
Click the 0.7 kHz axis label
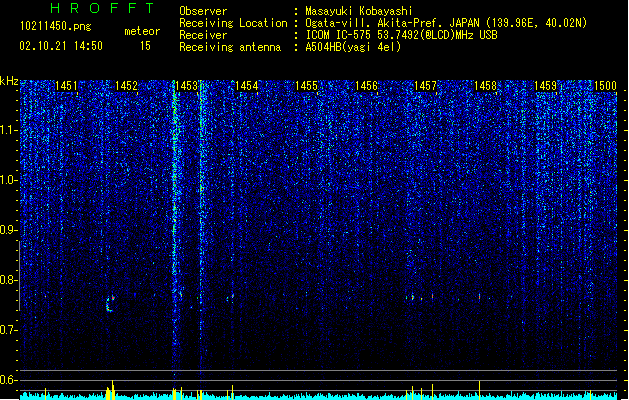(x=8, y=330)
